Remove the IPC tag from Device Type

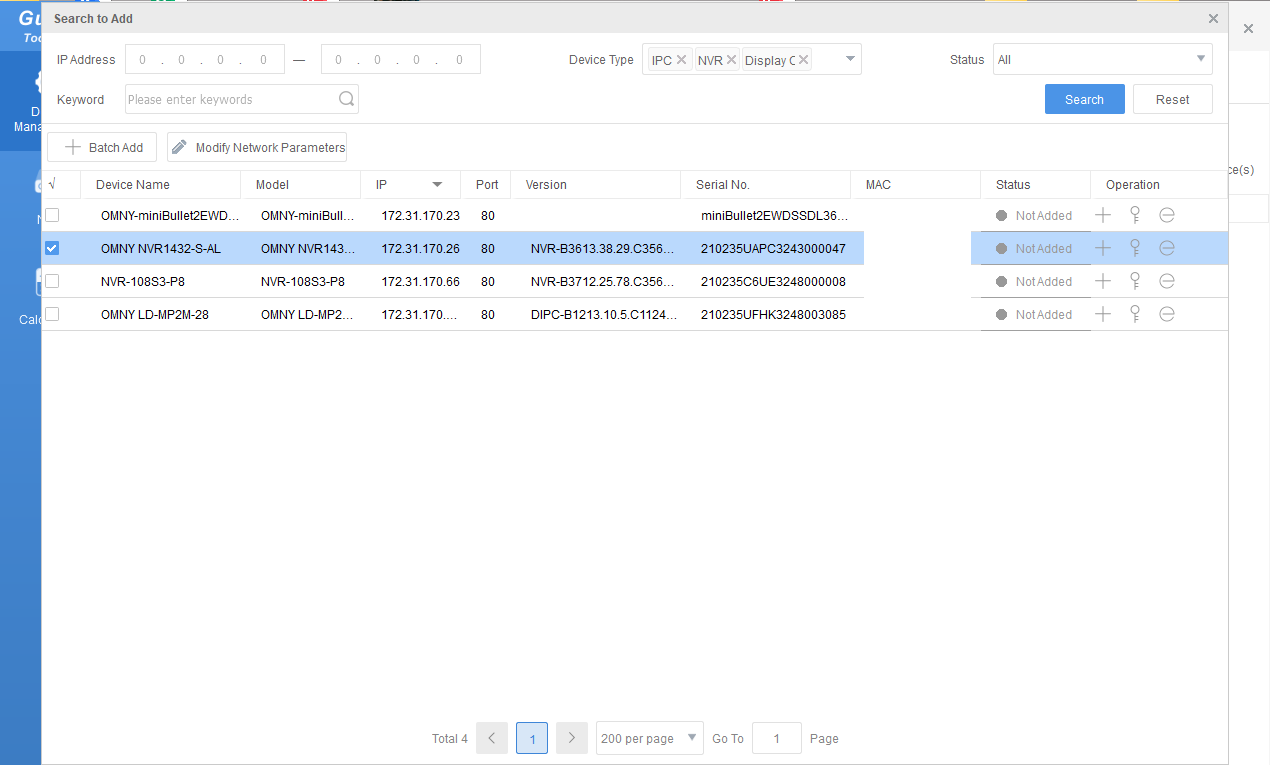coord(682,60)
